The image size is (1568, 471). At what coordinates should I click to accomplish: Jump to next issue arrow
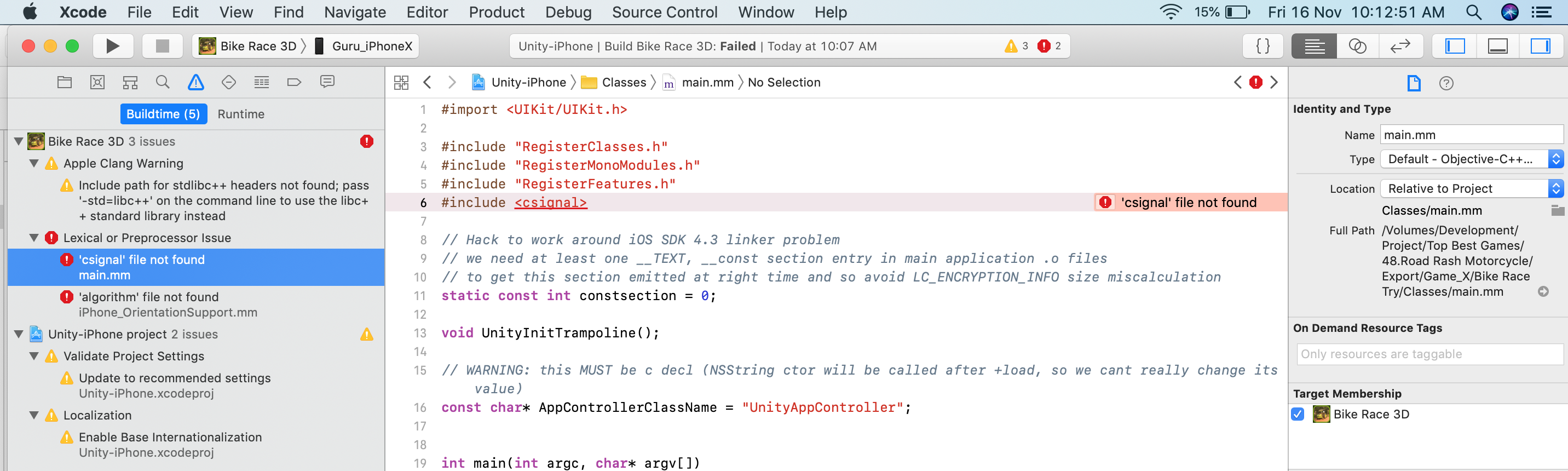pos(1274,82)
